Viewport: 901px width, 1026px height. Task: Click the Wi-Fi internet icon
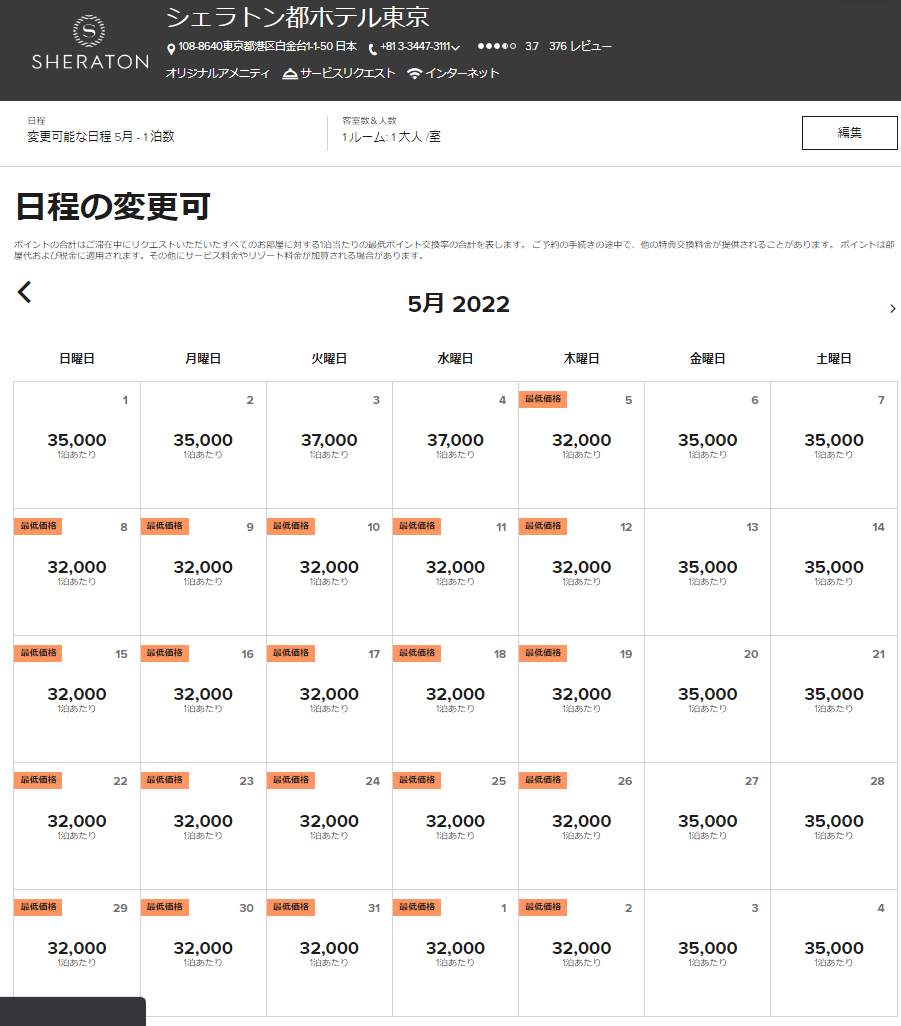coord(414,74)
